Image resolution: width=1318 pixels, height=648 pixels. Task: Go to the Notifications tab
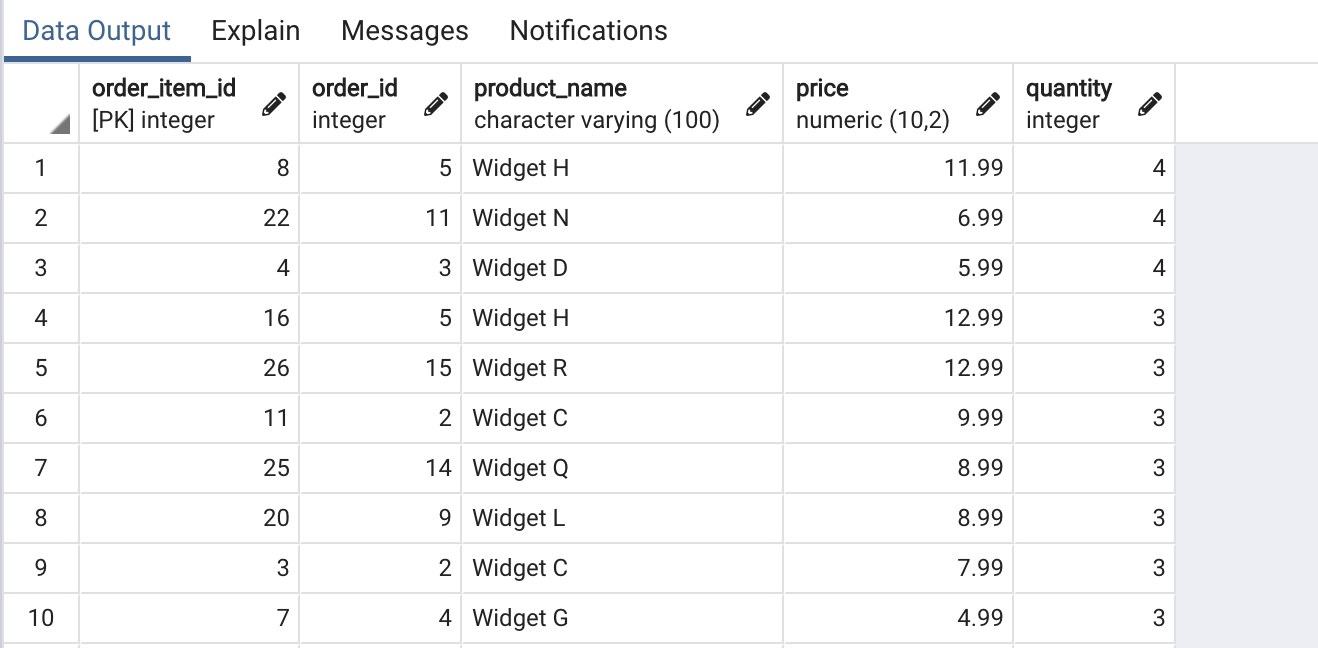(x=588, y=31)
